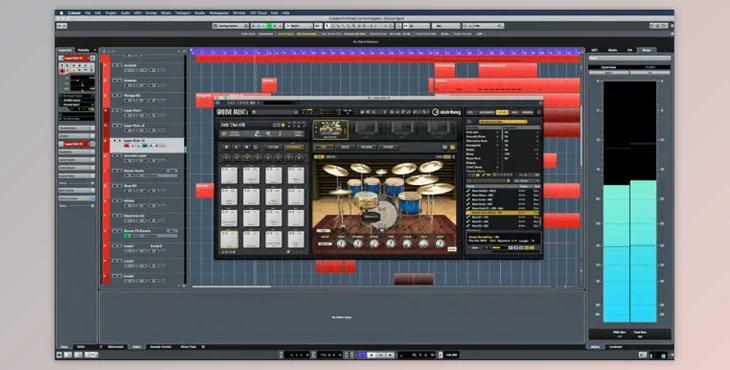730x370 pixels.
Task: Solo the Drums Room track
Action: pos(119,171)
